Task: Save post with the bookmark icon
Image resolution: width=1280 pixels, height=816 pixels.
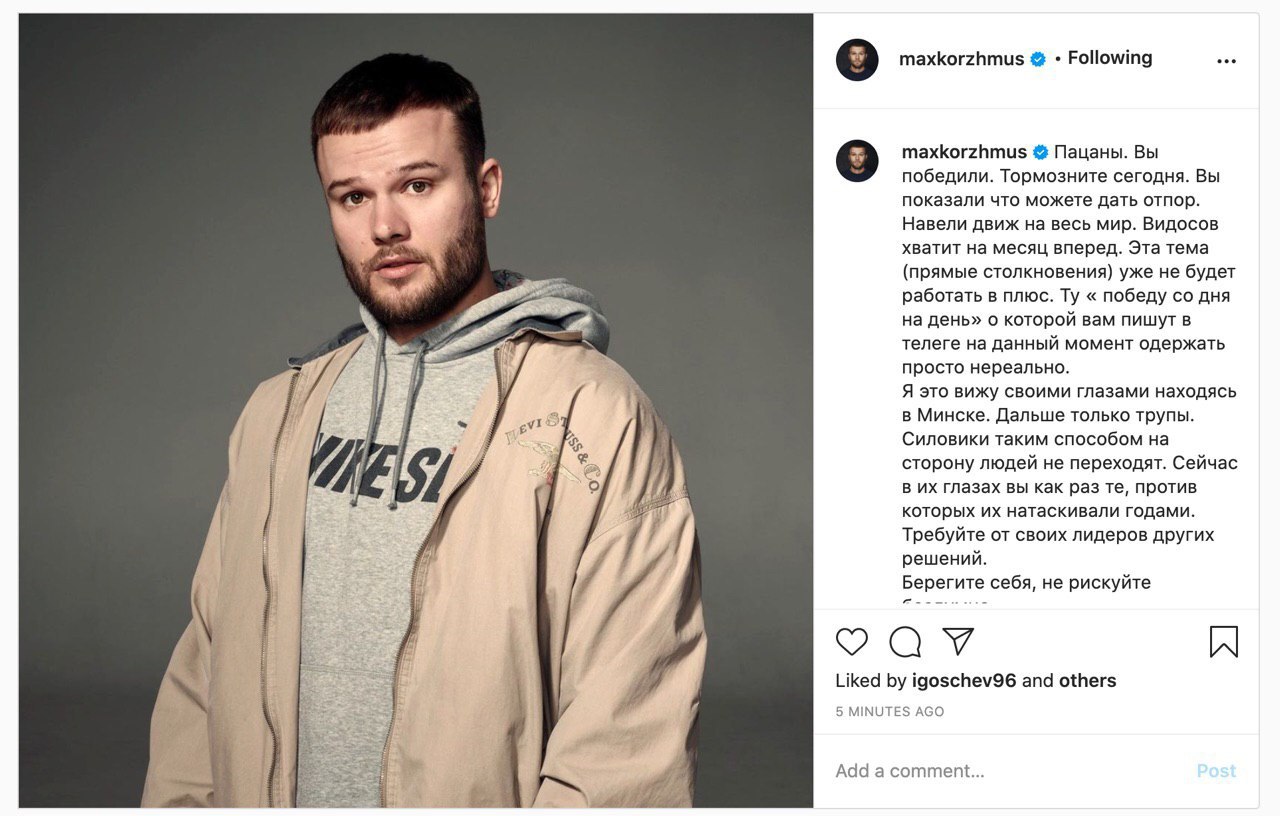Action: [1224, 641]
